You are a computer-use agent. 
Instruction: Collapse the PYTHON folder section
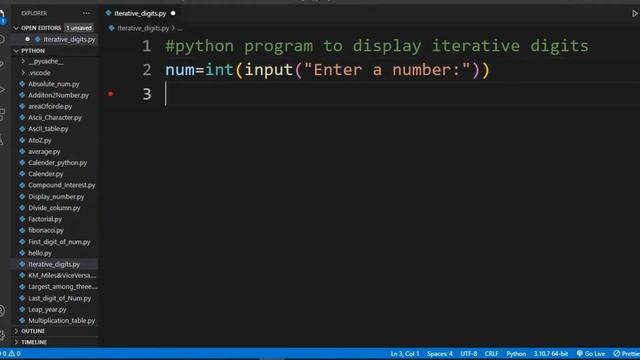click(33, 51)
